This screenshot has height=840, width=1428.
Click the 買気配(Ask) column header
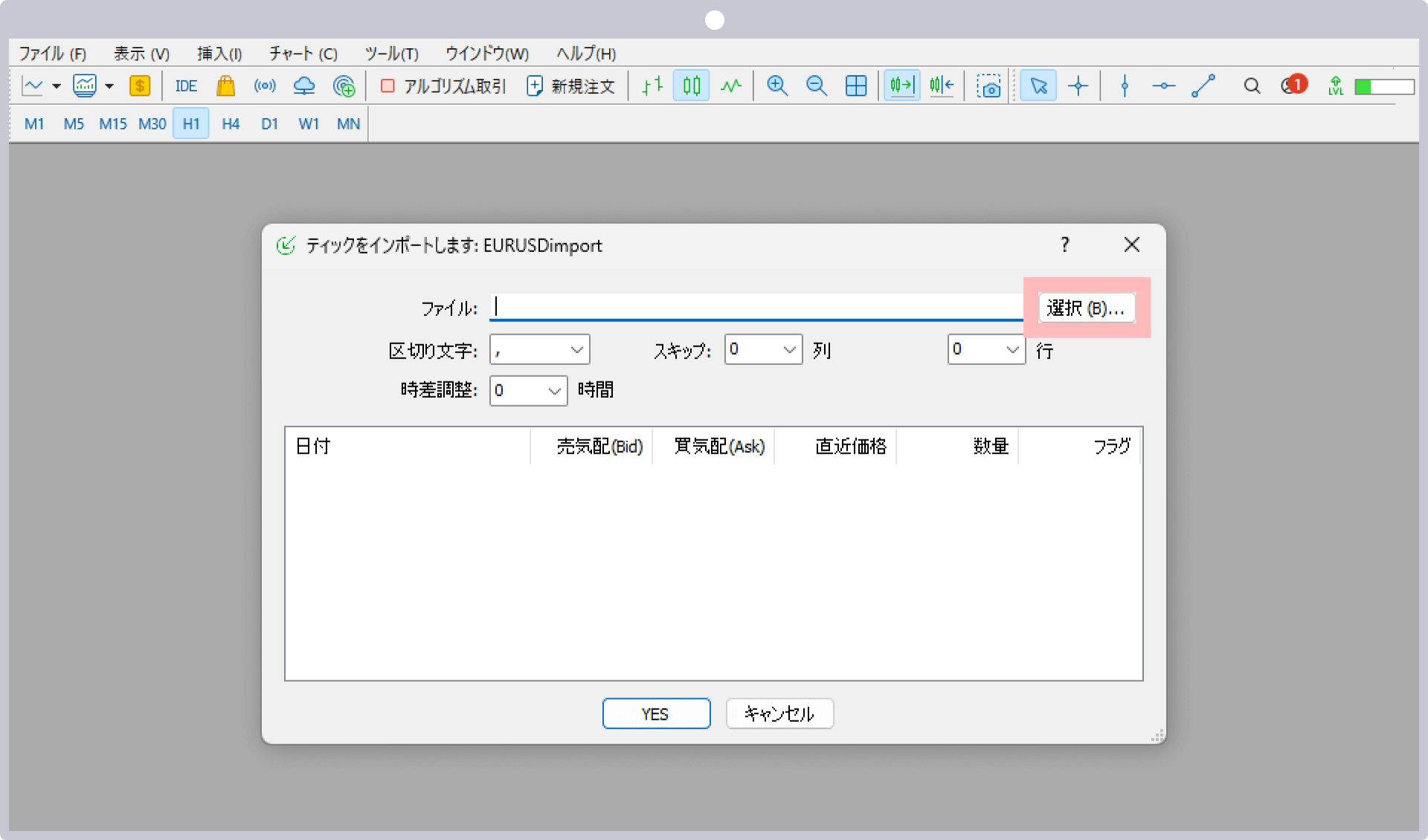coord(714,446)
